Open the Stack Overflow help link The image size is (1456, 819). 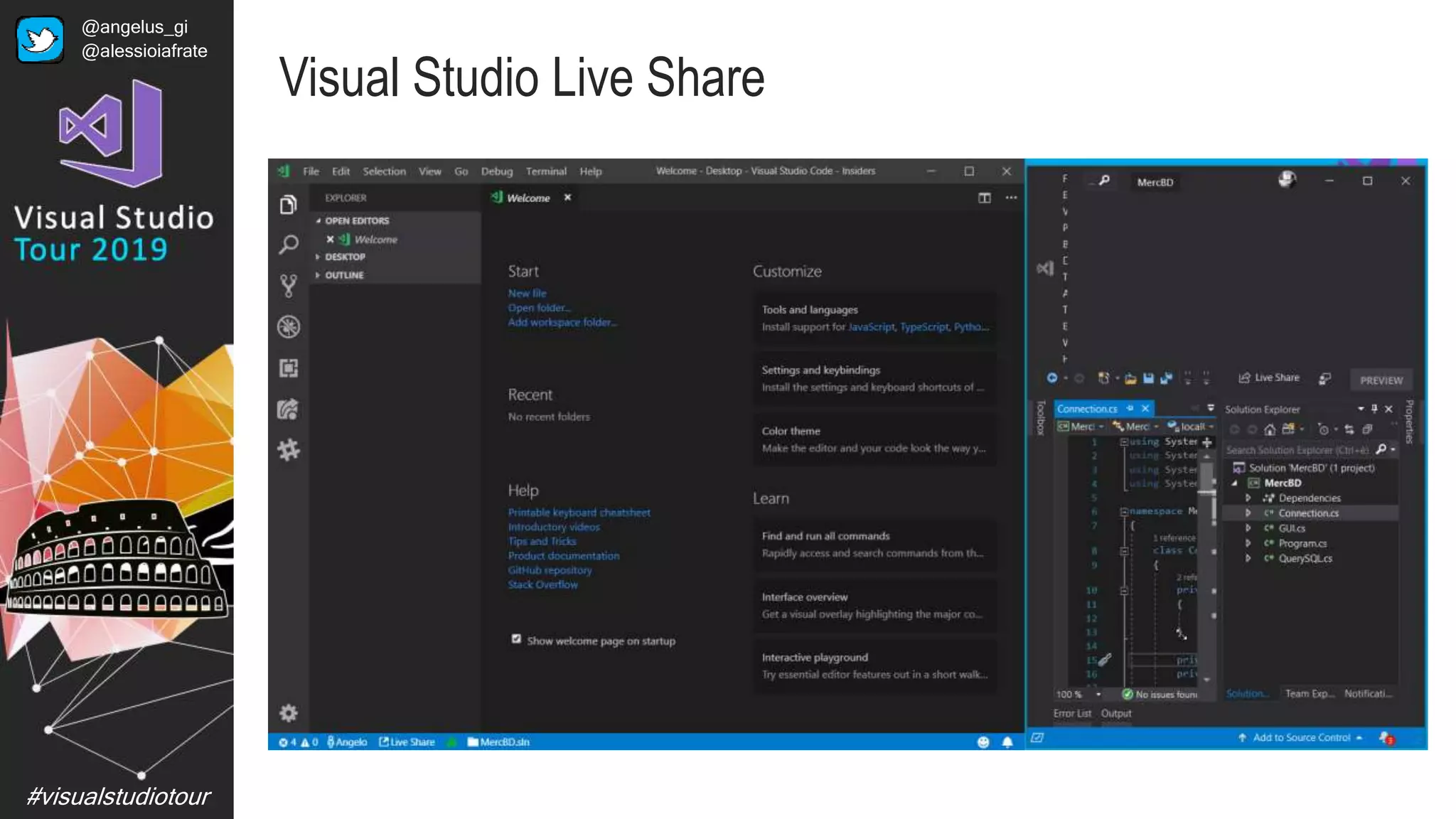pyautogui.click(x=542, y=584)
